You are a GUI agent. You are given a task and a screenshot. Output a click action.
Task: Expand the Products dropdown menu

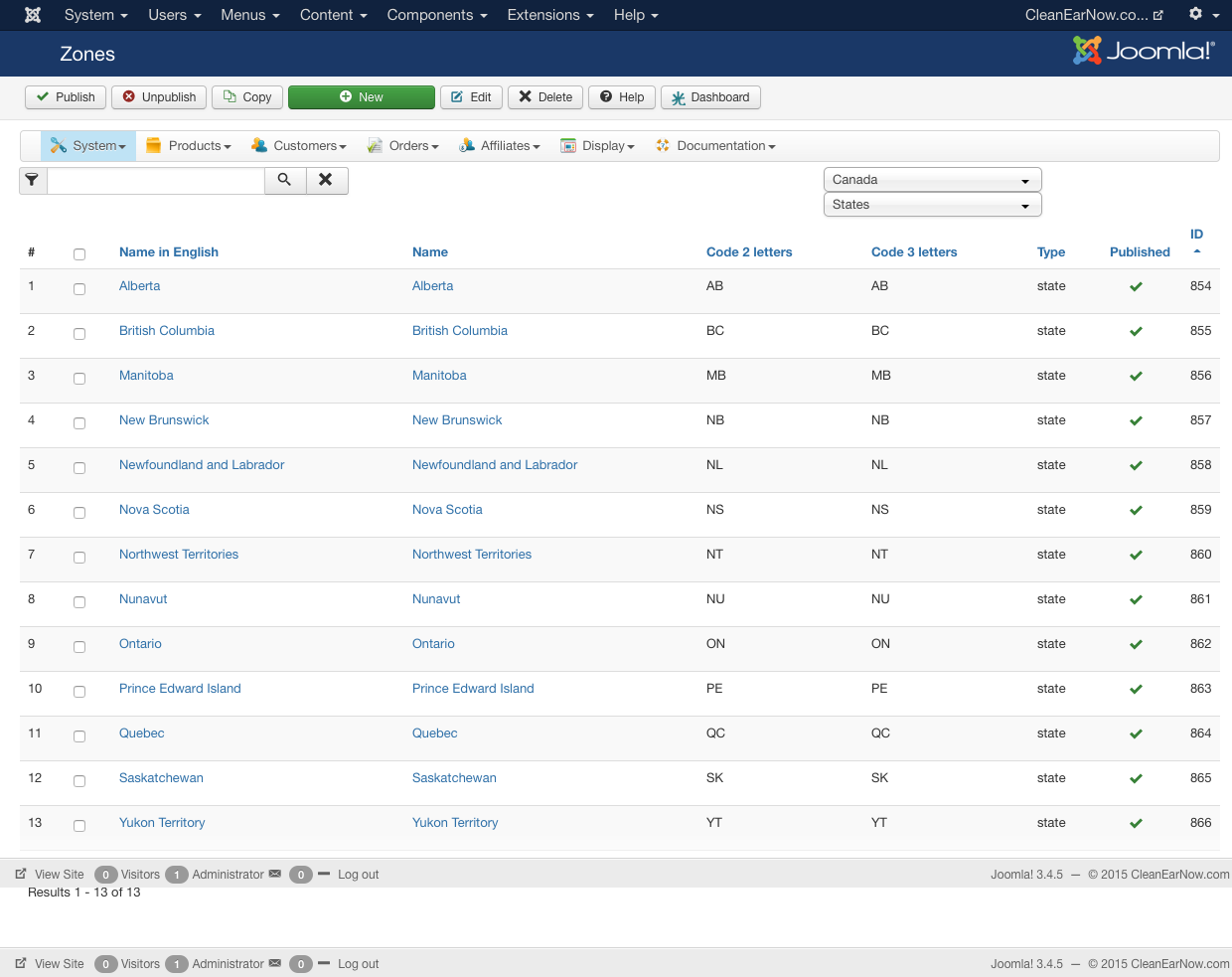189,146
